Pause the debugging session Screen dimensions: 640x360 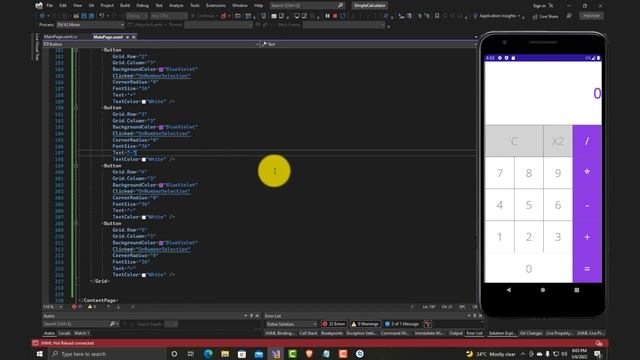click(x=327, y=16)
